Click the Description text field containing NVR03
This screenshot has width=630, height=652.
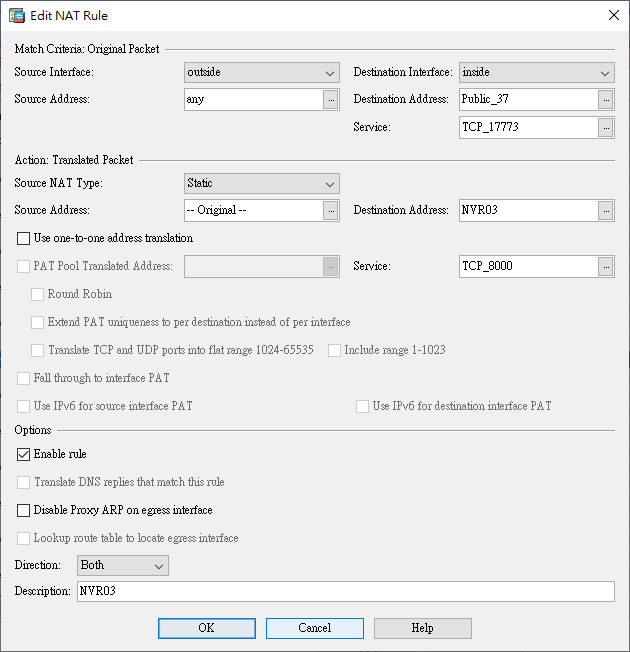pyautogui.click(x=345, y=592)
